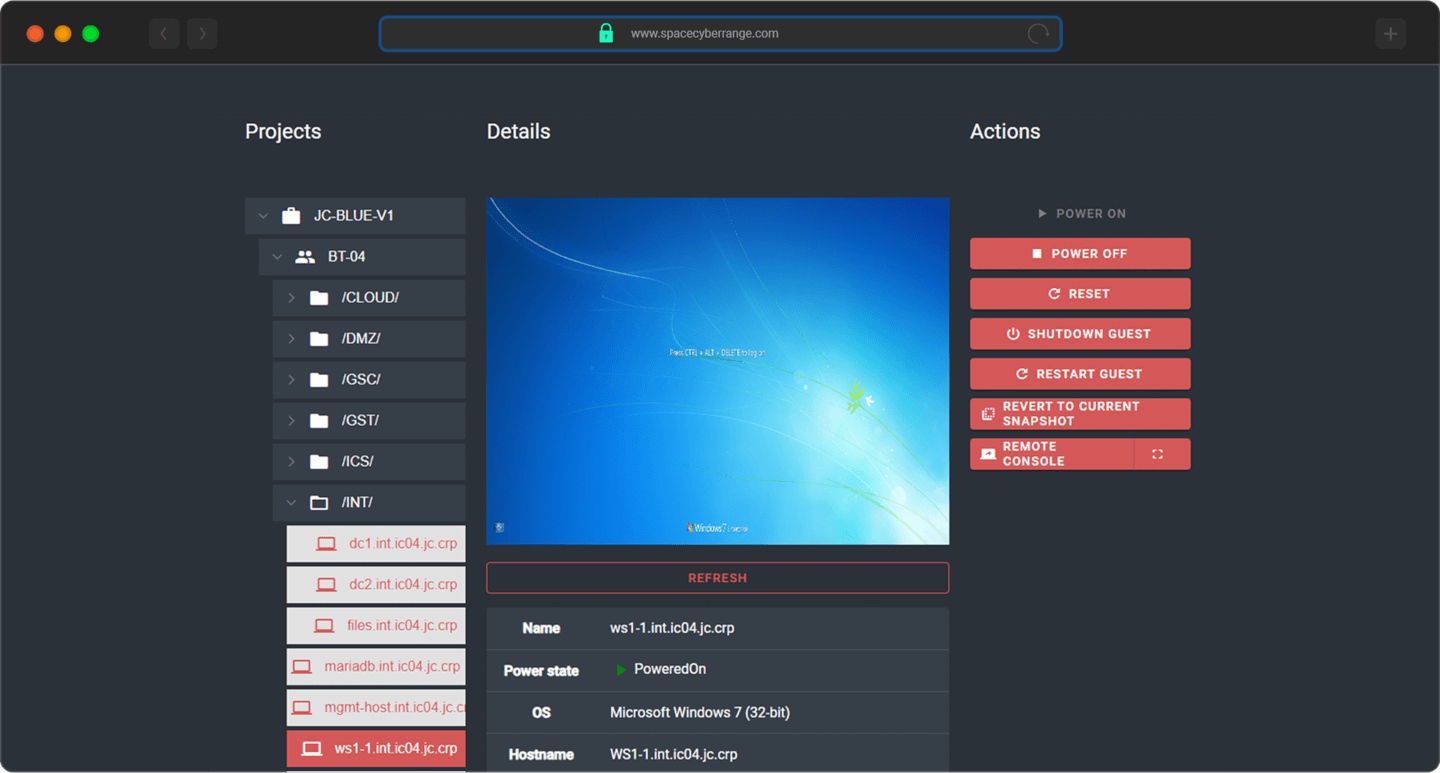Screen dimensions: 1440x773
Task: Click the JC-BLUE-V1 briefcase icon
Action: [291, 216]
